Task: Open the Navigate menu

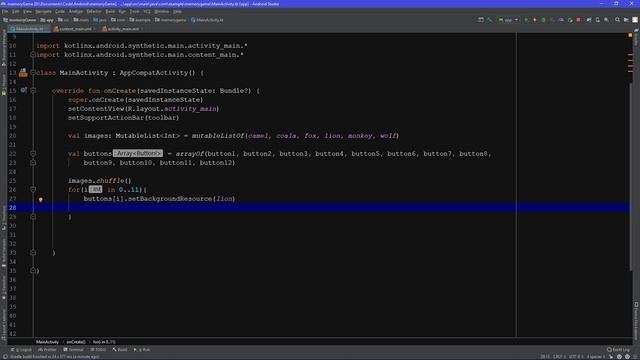Action: pyautogui.click(x=43, y=11)
